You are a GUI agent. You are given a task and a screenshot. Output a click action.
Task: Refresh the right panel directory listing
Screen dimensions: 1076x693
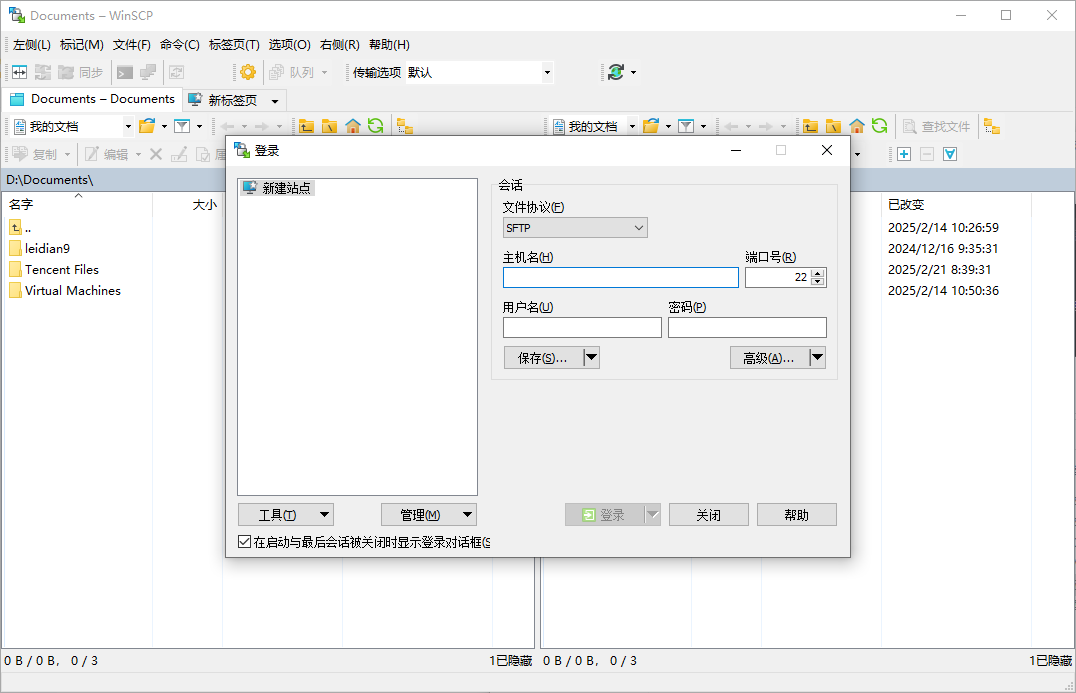[880, 126]
